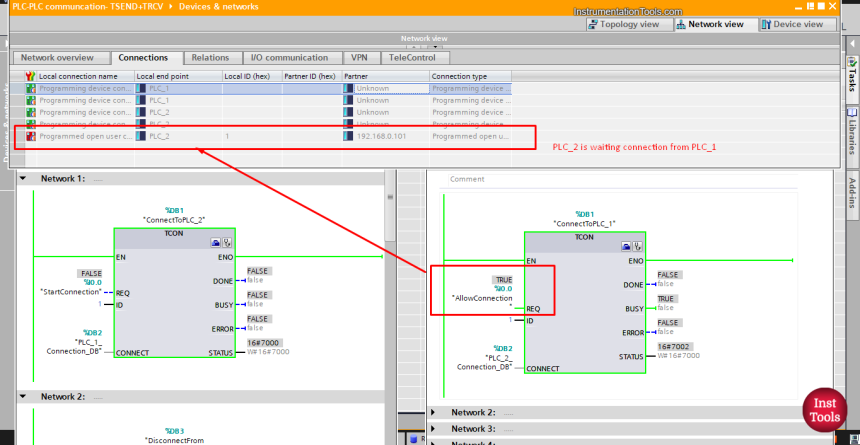
Task: Select "PLC_1_Connection_DB" CONNECT operand
Action: click(74, 347)
